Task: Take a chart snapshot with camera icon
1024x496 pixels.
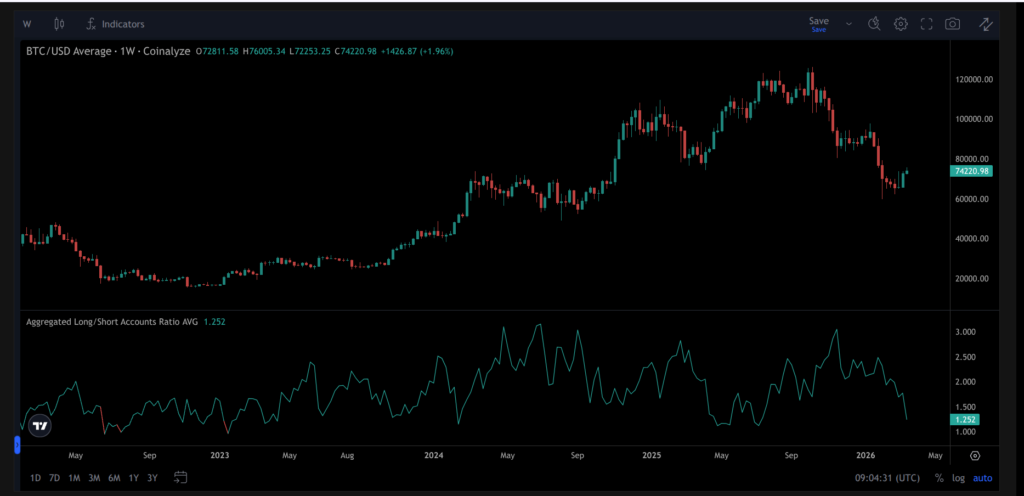Action: point(953,23)
